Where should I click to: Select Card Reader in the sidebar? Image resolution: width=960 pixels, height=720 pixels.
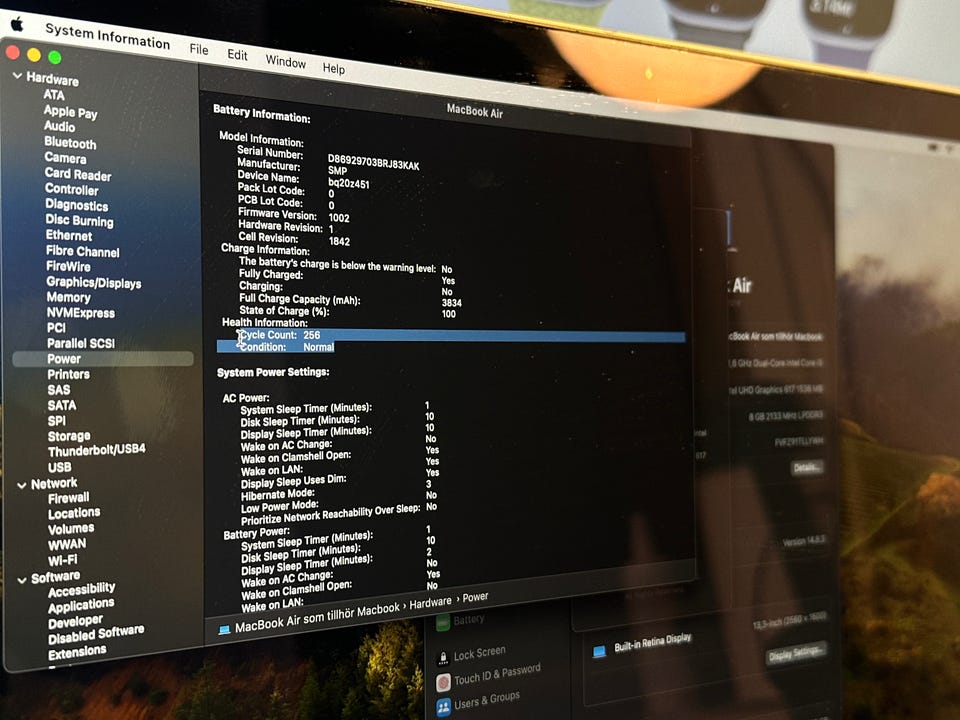point(78,174)
